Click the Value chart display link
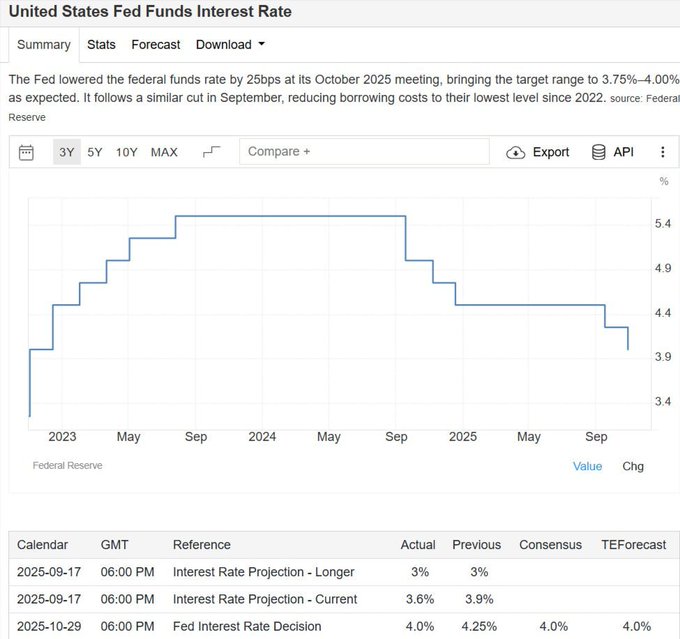This screenshot has width=680, height=639. pyautogui.click(x=587, y=466)
